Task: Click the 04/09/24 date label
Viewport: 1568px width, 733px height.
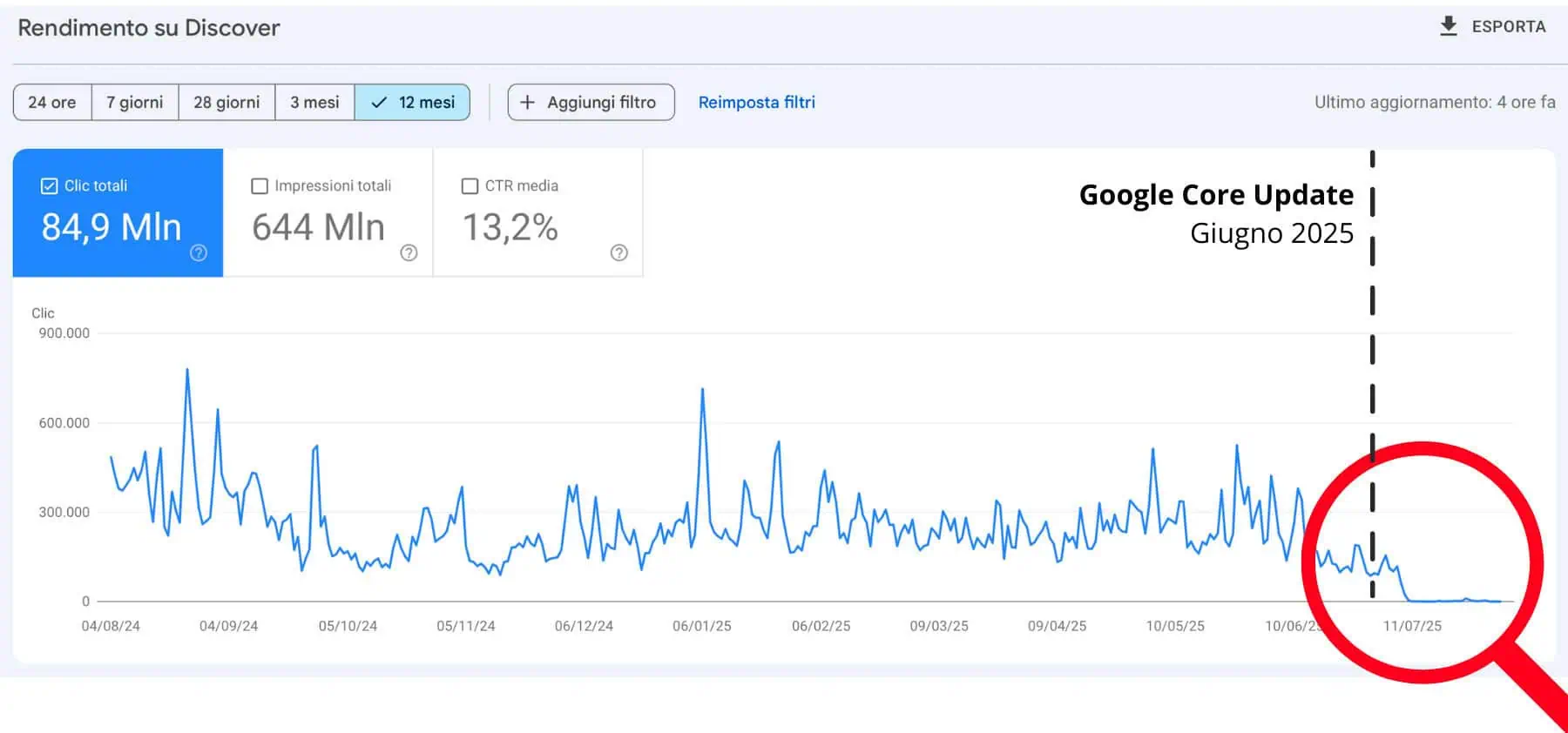Action: click(x=228, y=626)
